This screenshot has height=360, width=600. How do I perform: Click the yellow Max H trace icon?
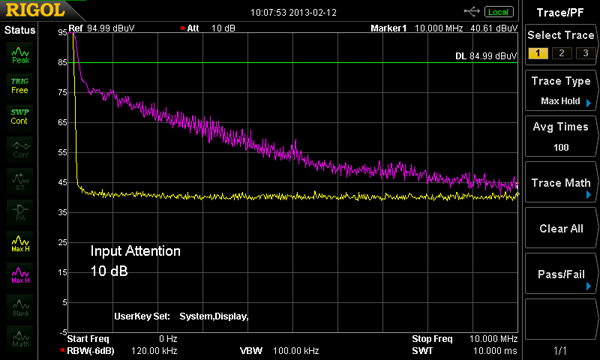tap(20, 244)
